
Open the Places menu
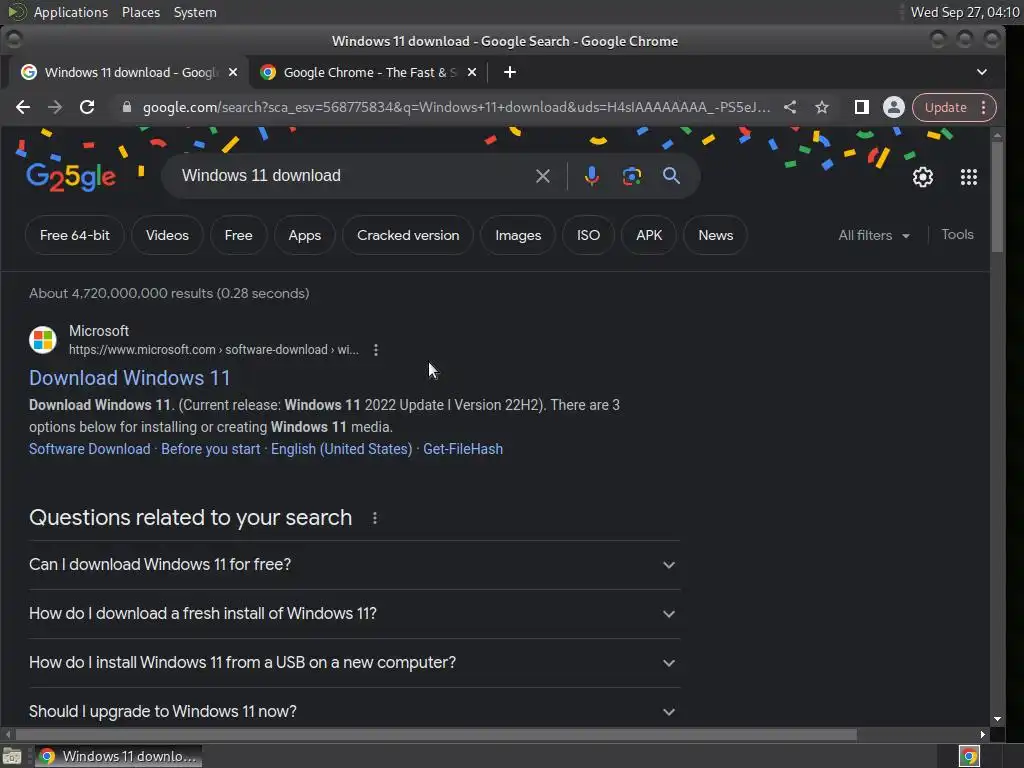[141, 12]
